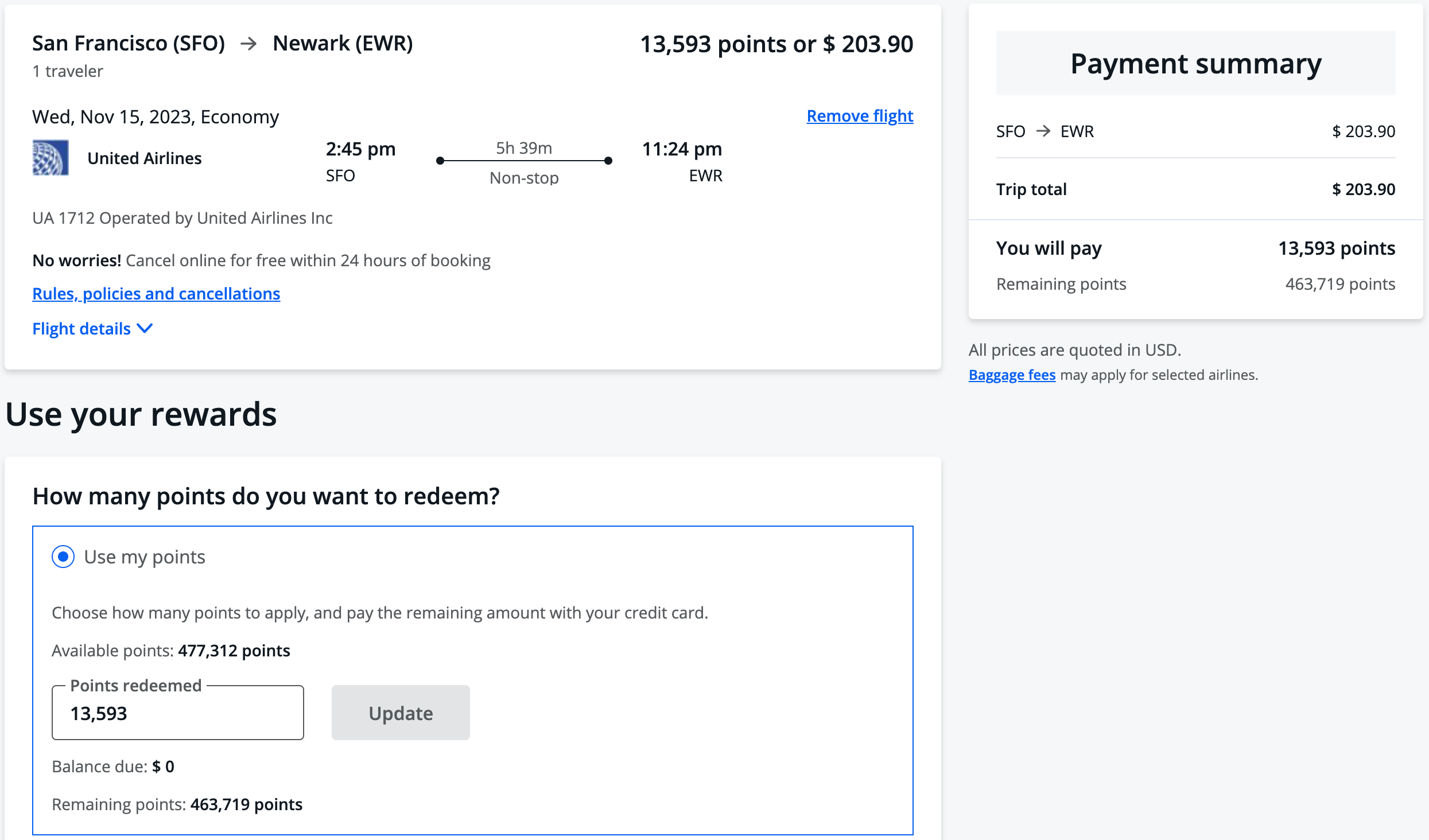Click the Non-stop label

[524, 178]
